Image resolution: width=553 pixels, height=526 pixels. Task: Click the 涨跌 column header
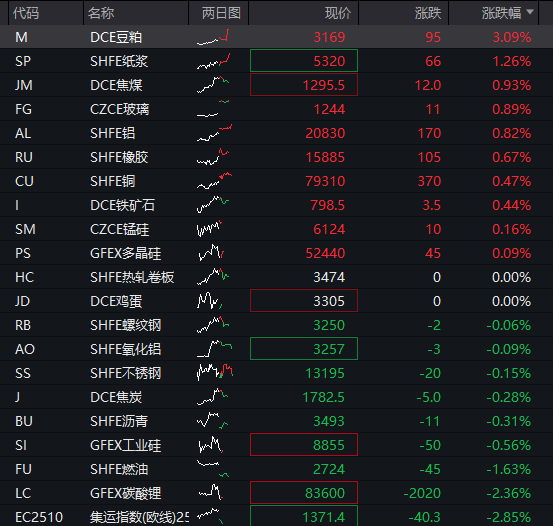click(x=428, y=13)
